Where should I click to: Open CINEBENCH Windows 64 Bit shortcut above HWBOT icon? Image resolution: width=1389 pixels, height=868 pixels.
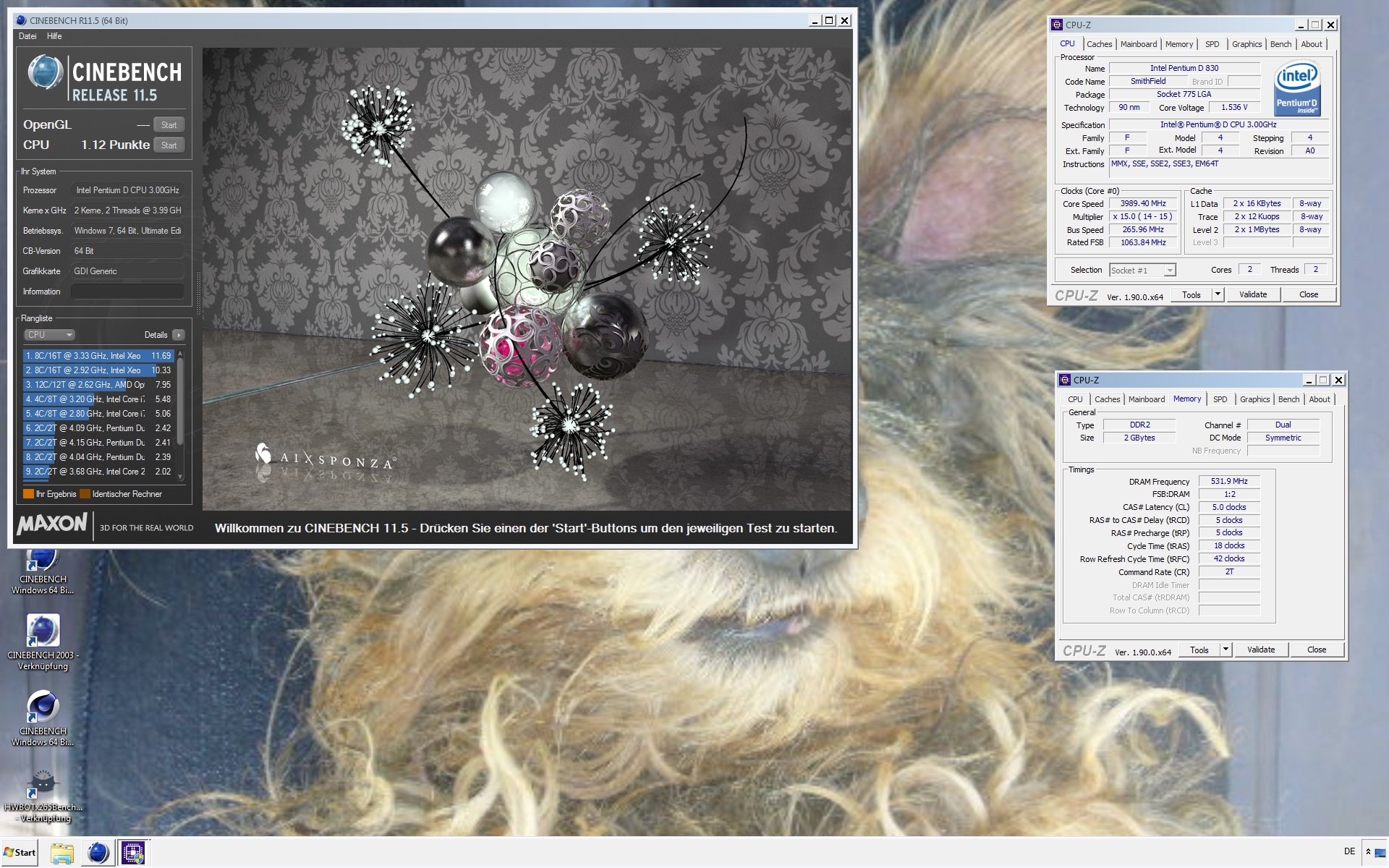pyautogui.click(x=43, y=717)
